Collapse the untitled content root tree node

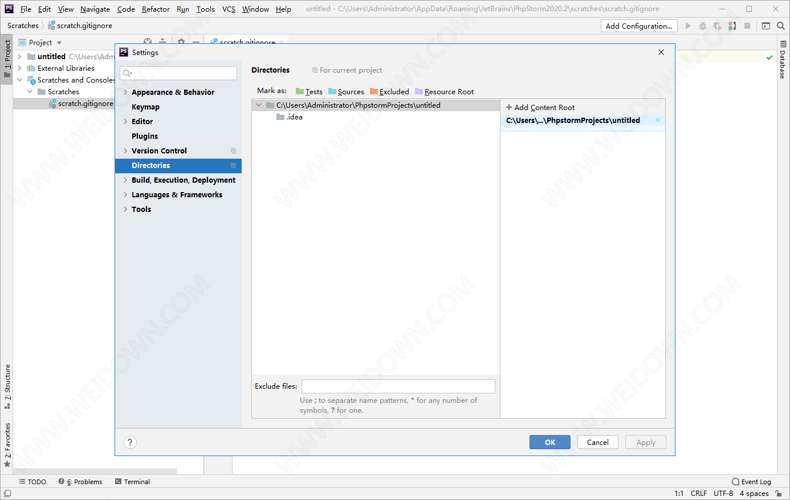(258, 105)
